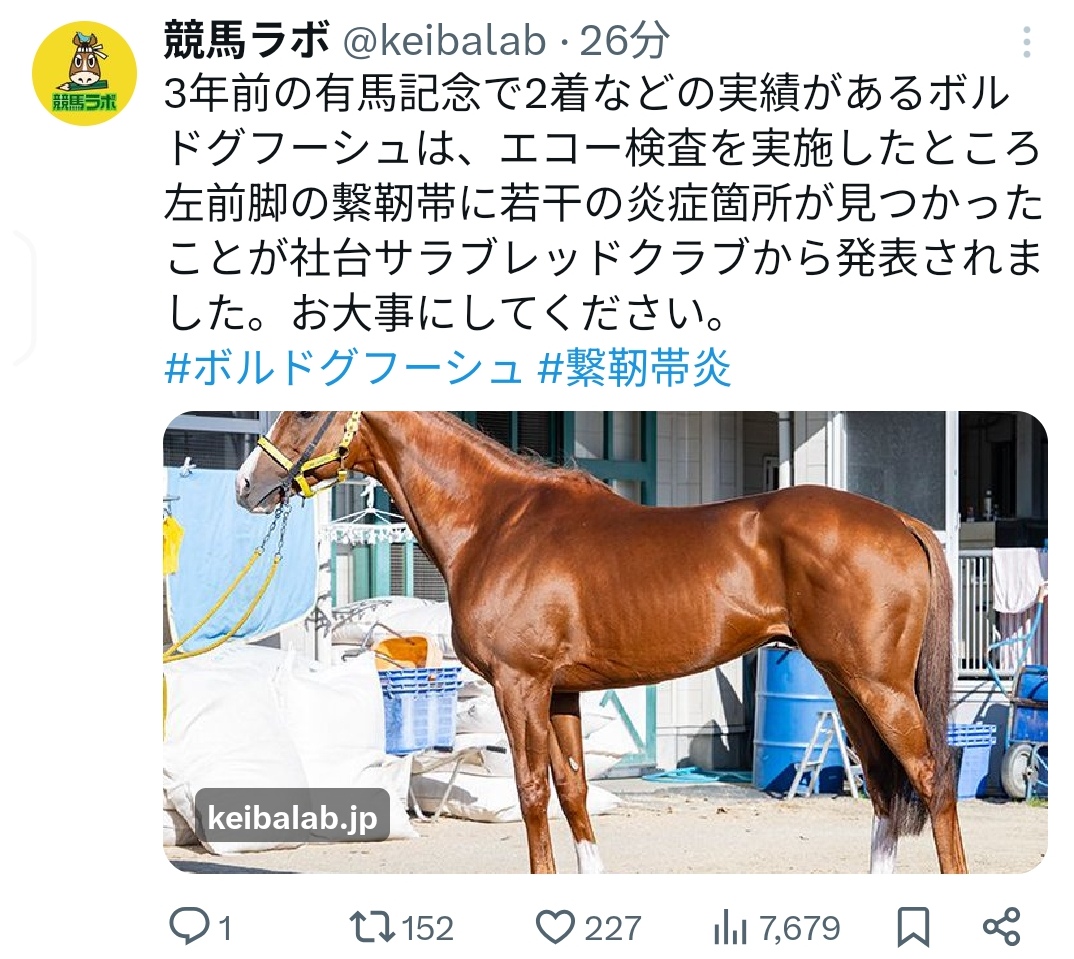Like the post with the heart icon

tap(556, 927)
